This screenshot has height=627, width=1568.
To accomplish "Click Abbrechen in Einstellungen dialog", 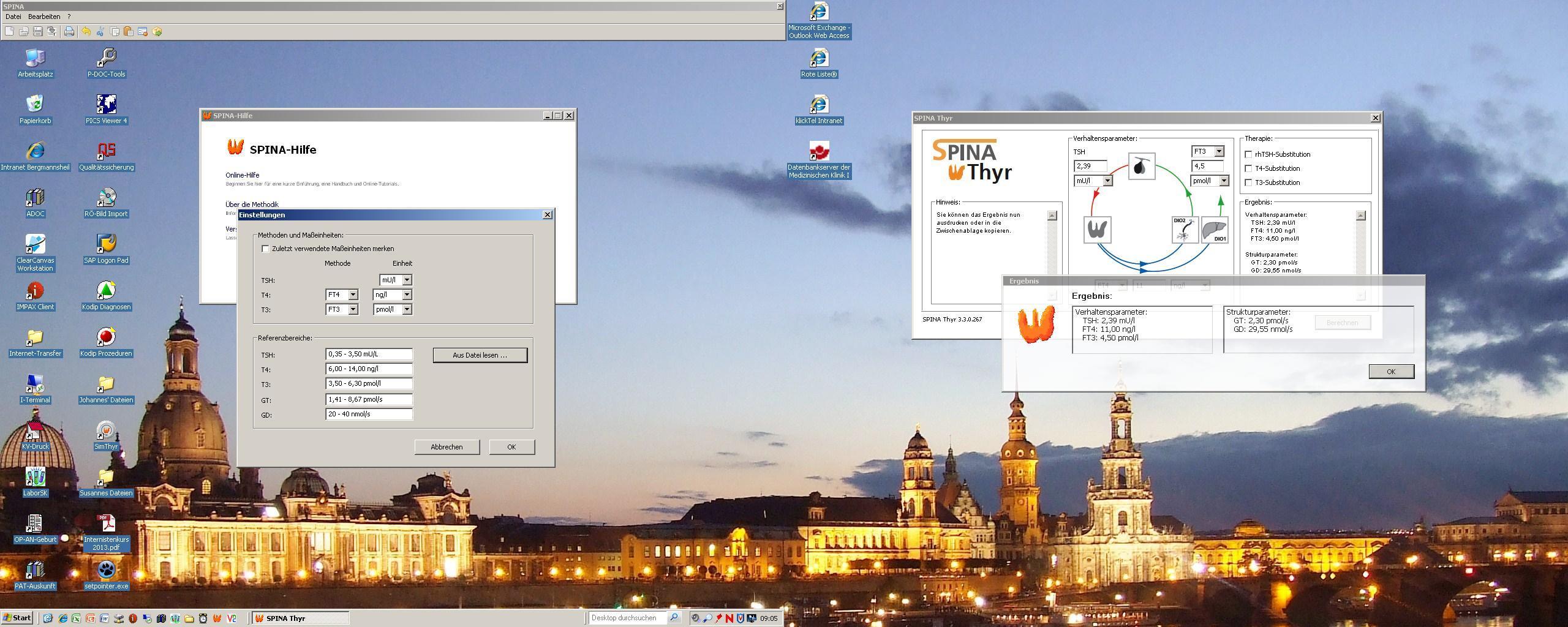I will click(x=447, y=447).
